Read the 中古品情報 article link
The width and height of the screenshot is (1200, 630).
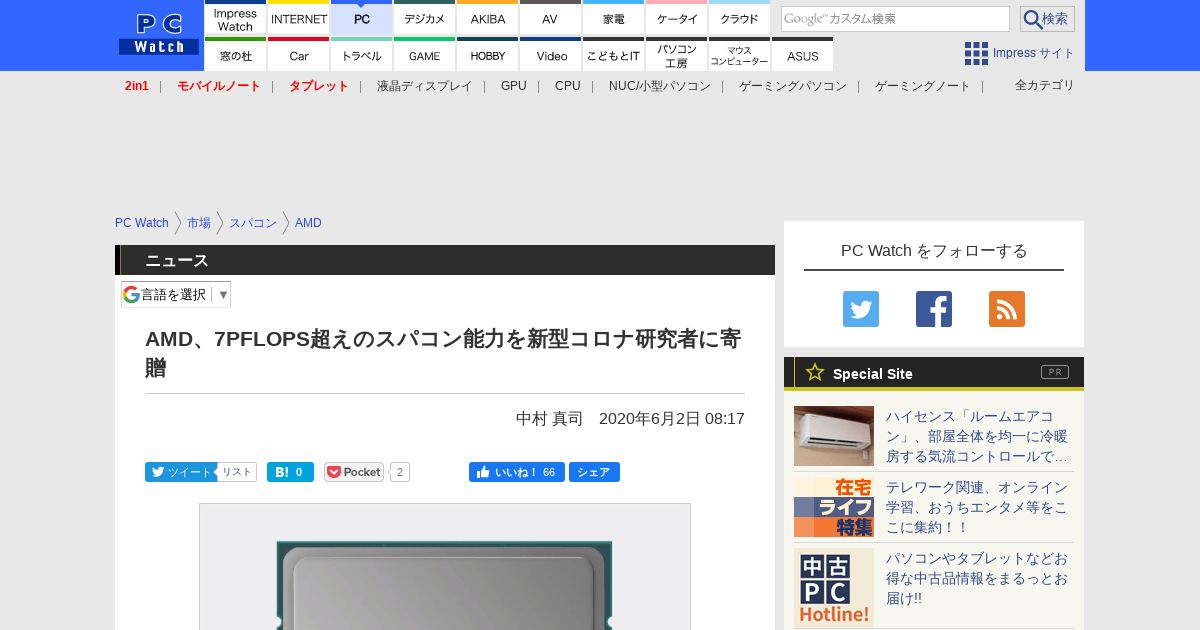coord(977,578)
